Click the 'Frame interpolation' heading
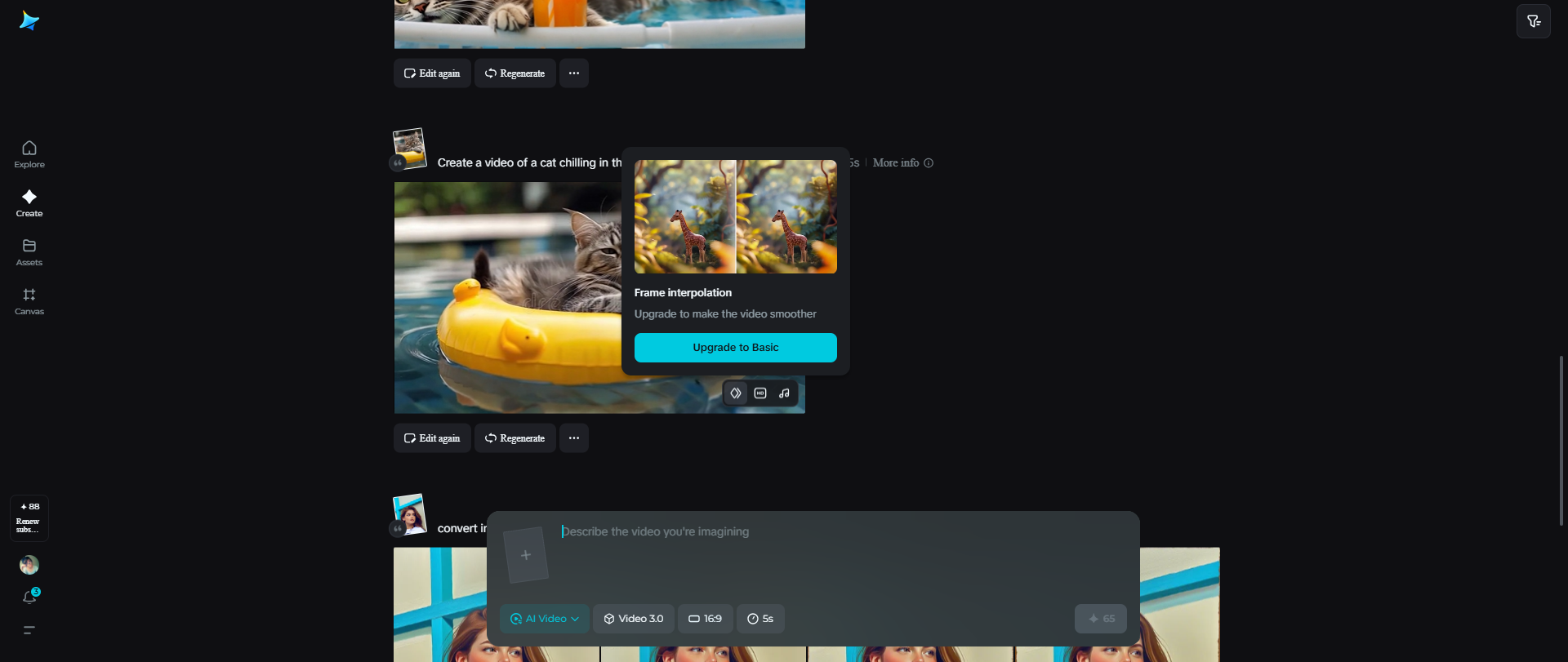 point(683,293)
